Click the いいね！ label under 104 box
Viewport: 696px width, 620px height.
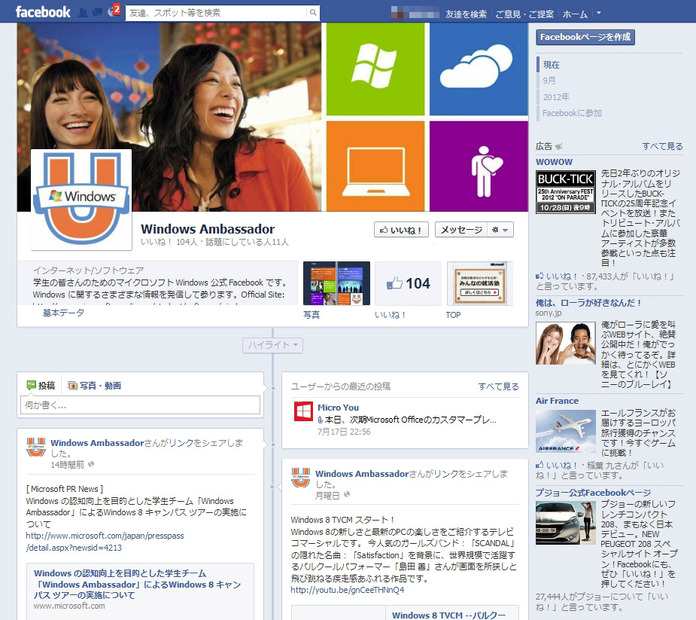390,315
